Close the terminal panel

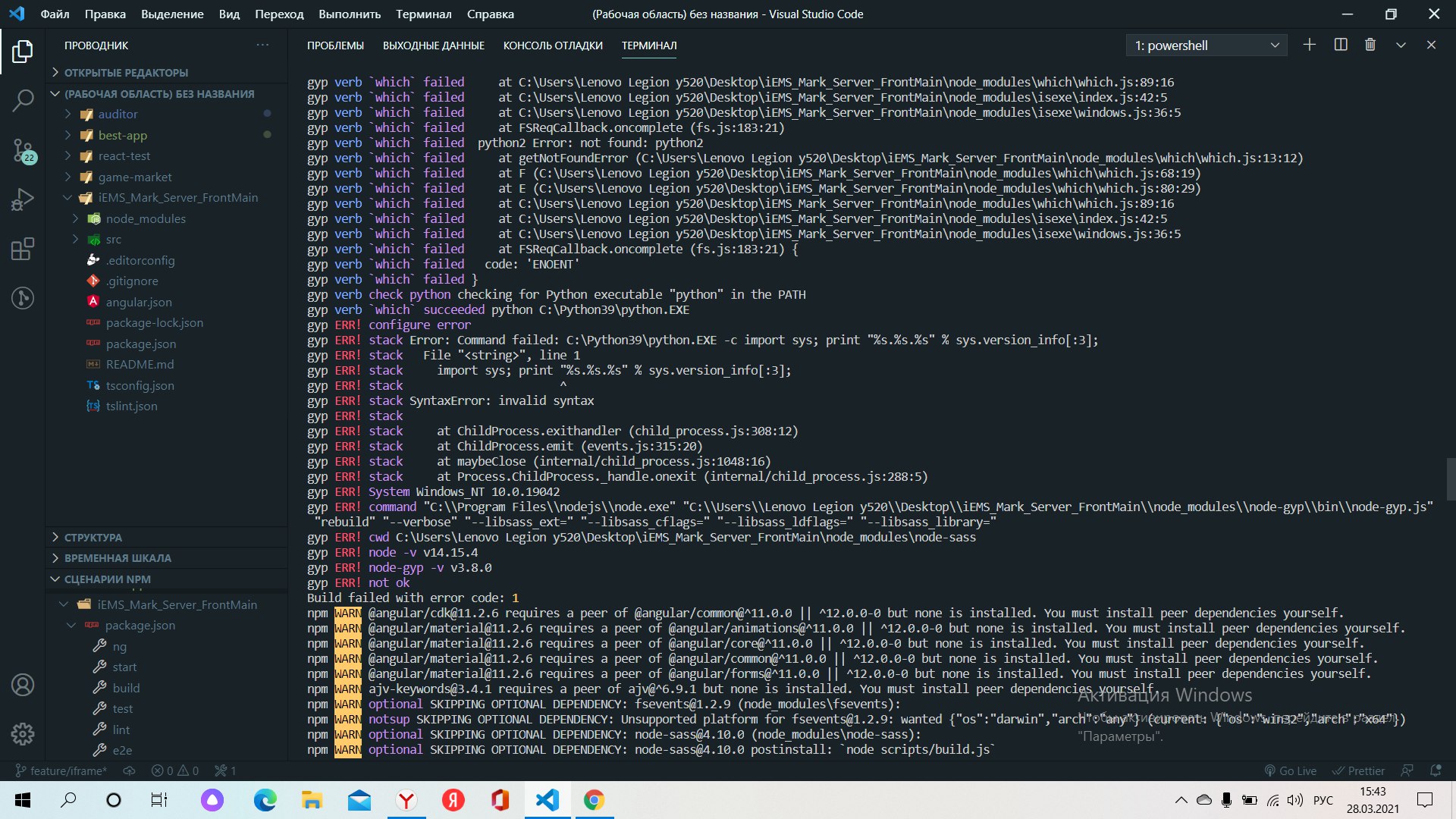pyautogui.click(x=1431, y=45)
